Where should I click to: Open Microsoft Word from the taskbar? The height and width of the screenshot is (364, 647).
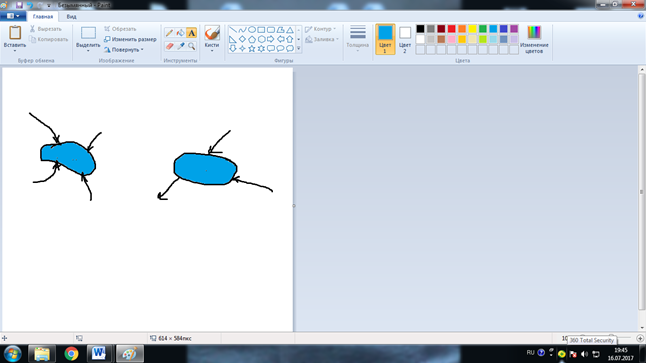98,354
